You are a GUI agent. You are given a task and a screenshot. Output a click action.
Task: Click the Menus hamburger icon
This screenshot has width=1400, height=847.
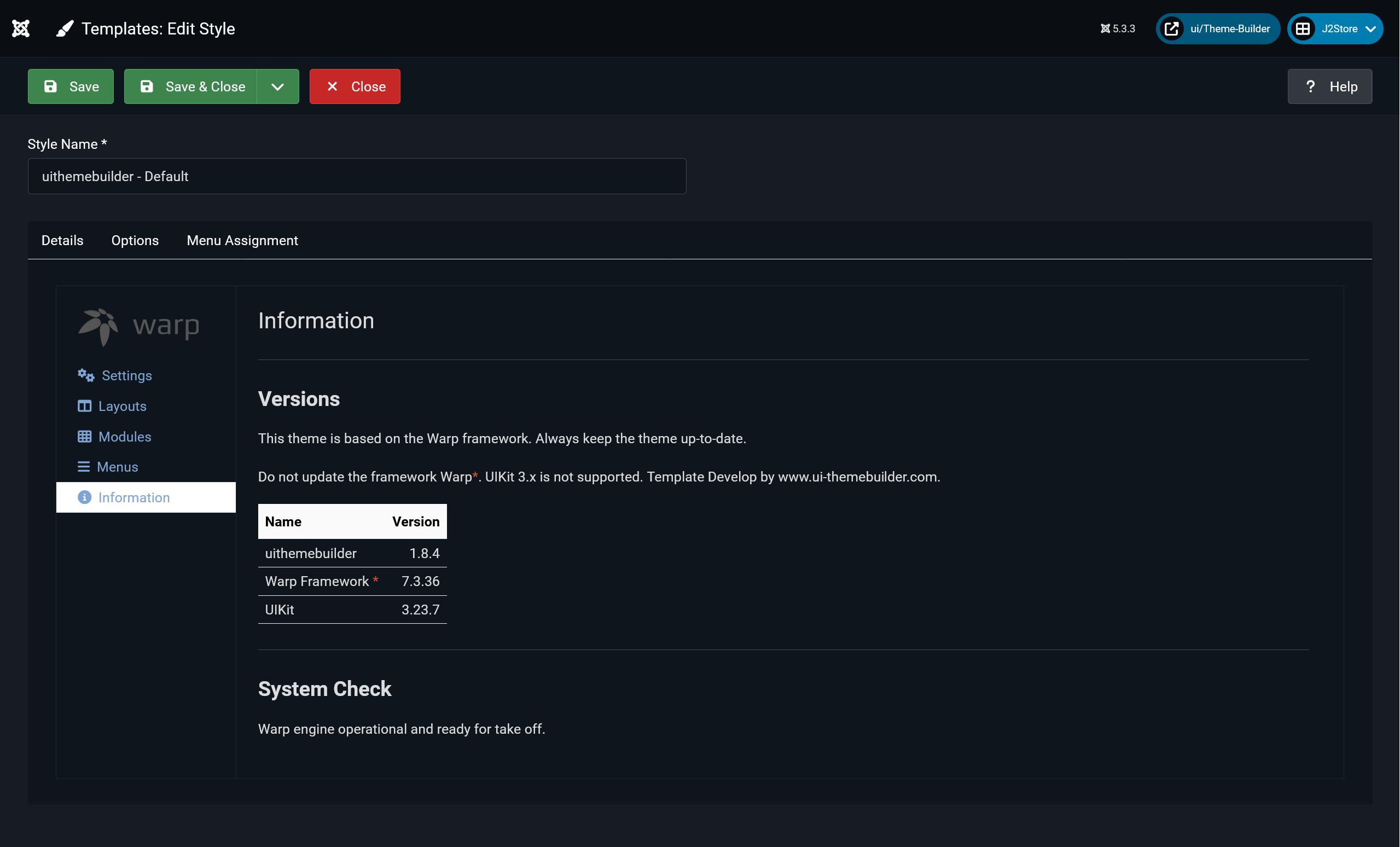pyautogui.click(x=84, y=466)
